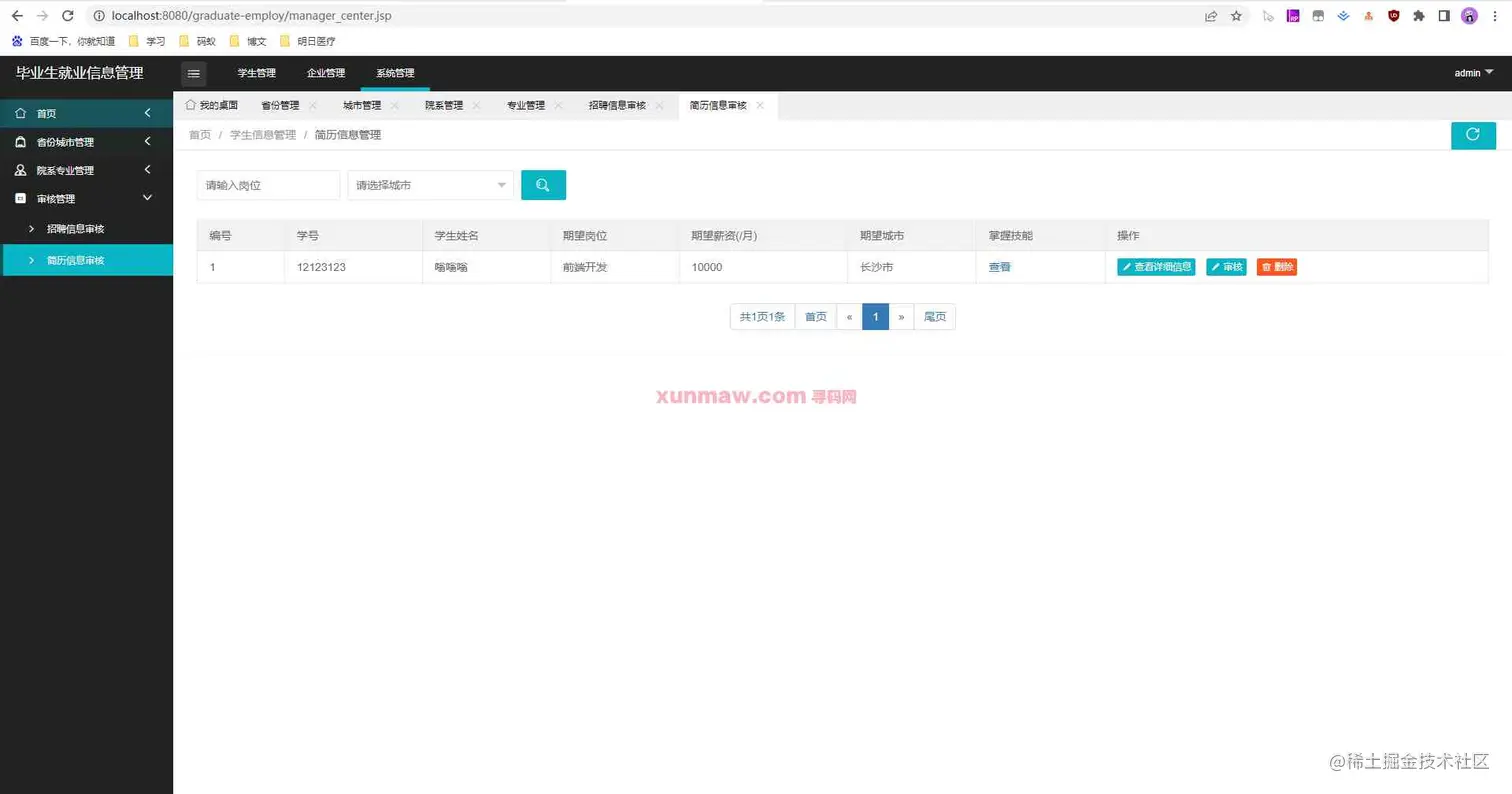Open the browser side panel icon

[x=1444, y=16]
